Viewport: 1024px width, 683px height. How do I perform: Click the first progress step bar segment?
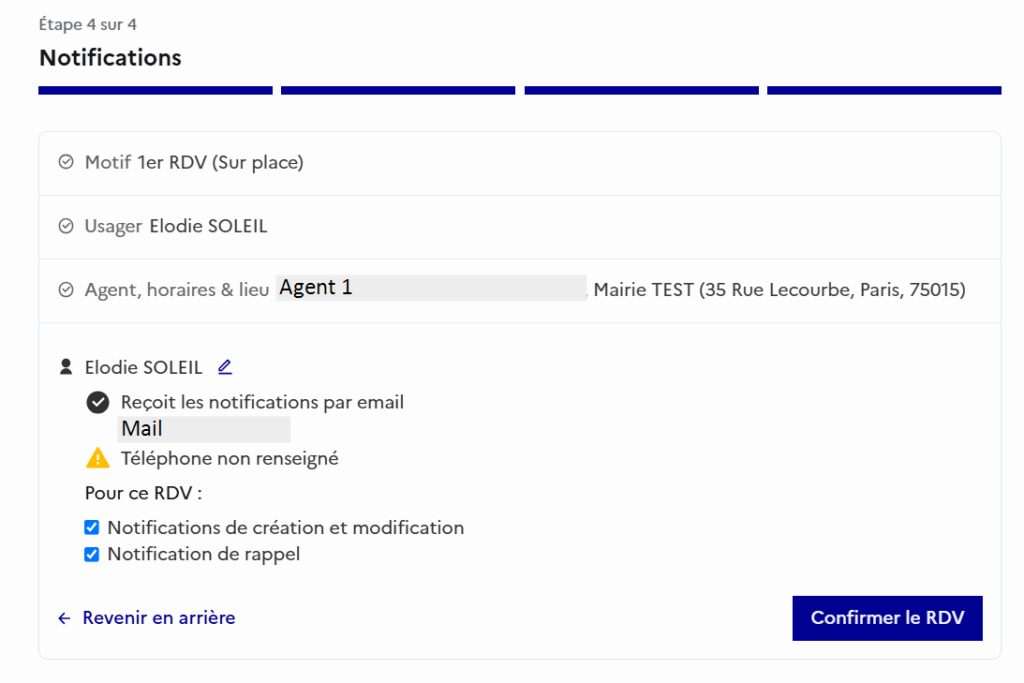(155, 90)
